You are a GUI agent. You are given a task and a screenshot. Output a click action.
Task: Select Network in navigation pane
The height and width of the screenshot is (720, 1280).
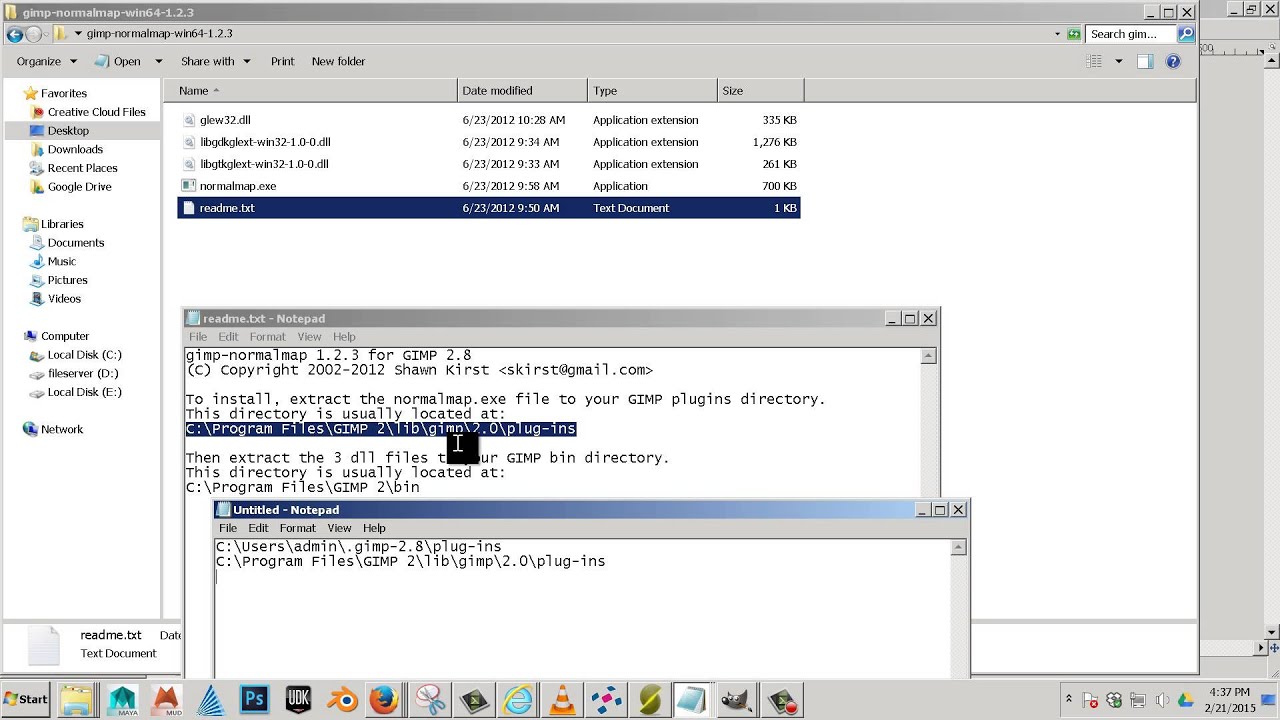pyautogui.click(x=61, y=429)
